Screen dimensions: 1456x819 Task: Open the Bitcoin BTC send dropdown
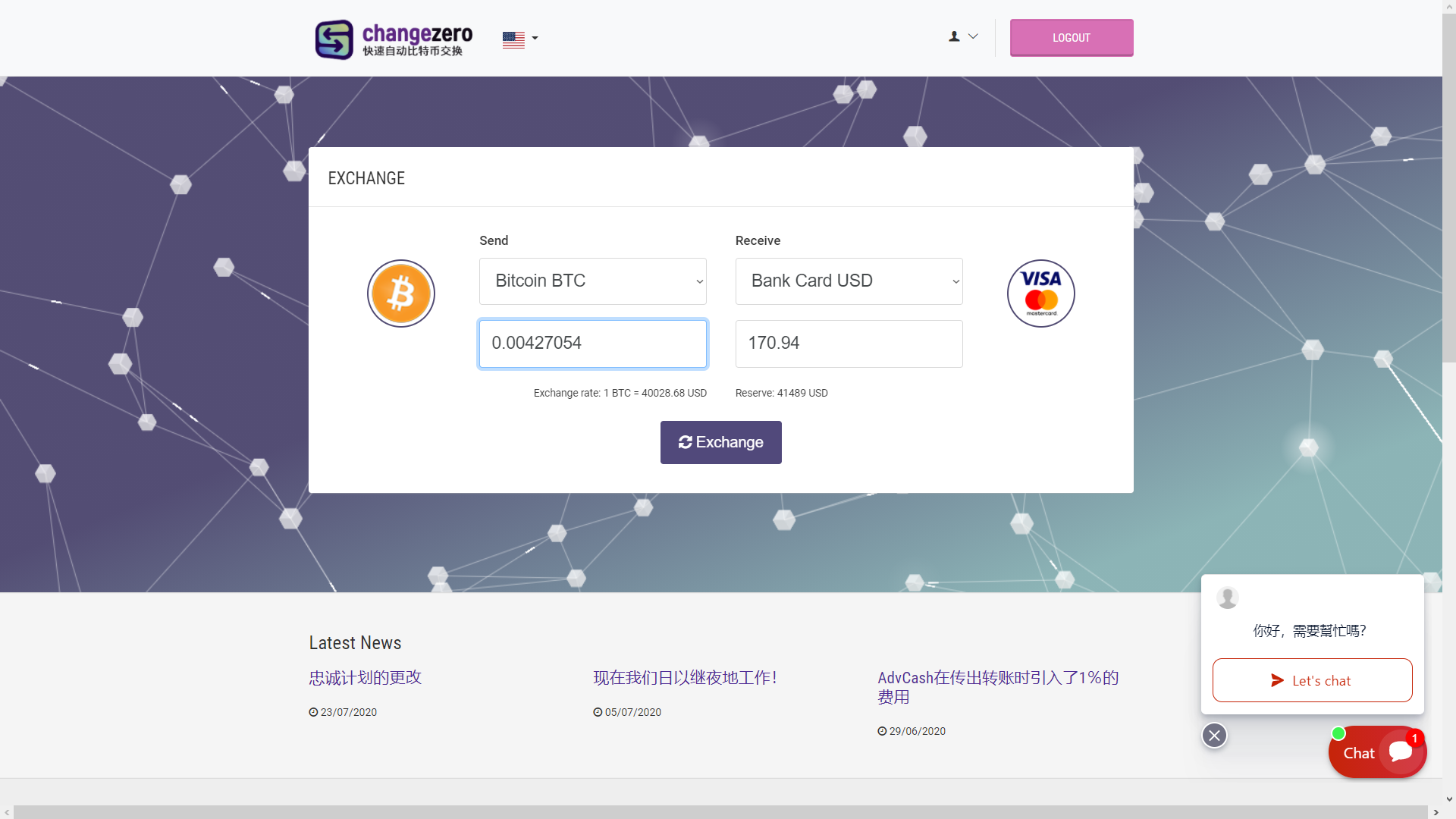pyautogui.click(x=592, y=281)
